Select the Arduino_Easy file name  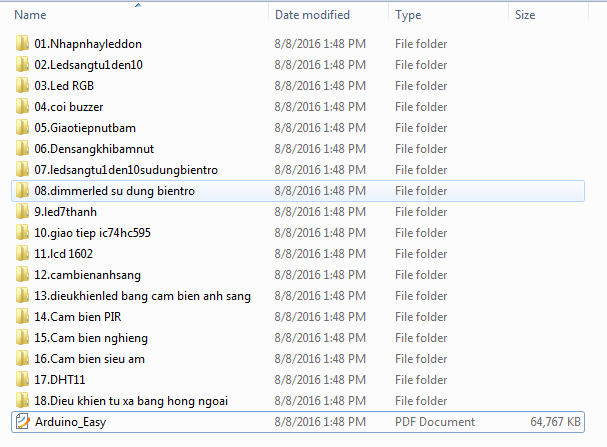pos(70,422)
